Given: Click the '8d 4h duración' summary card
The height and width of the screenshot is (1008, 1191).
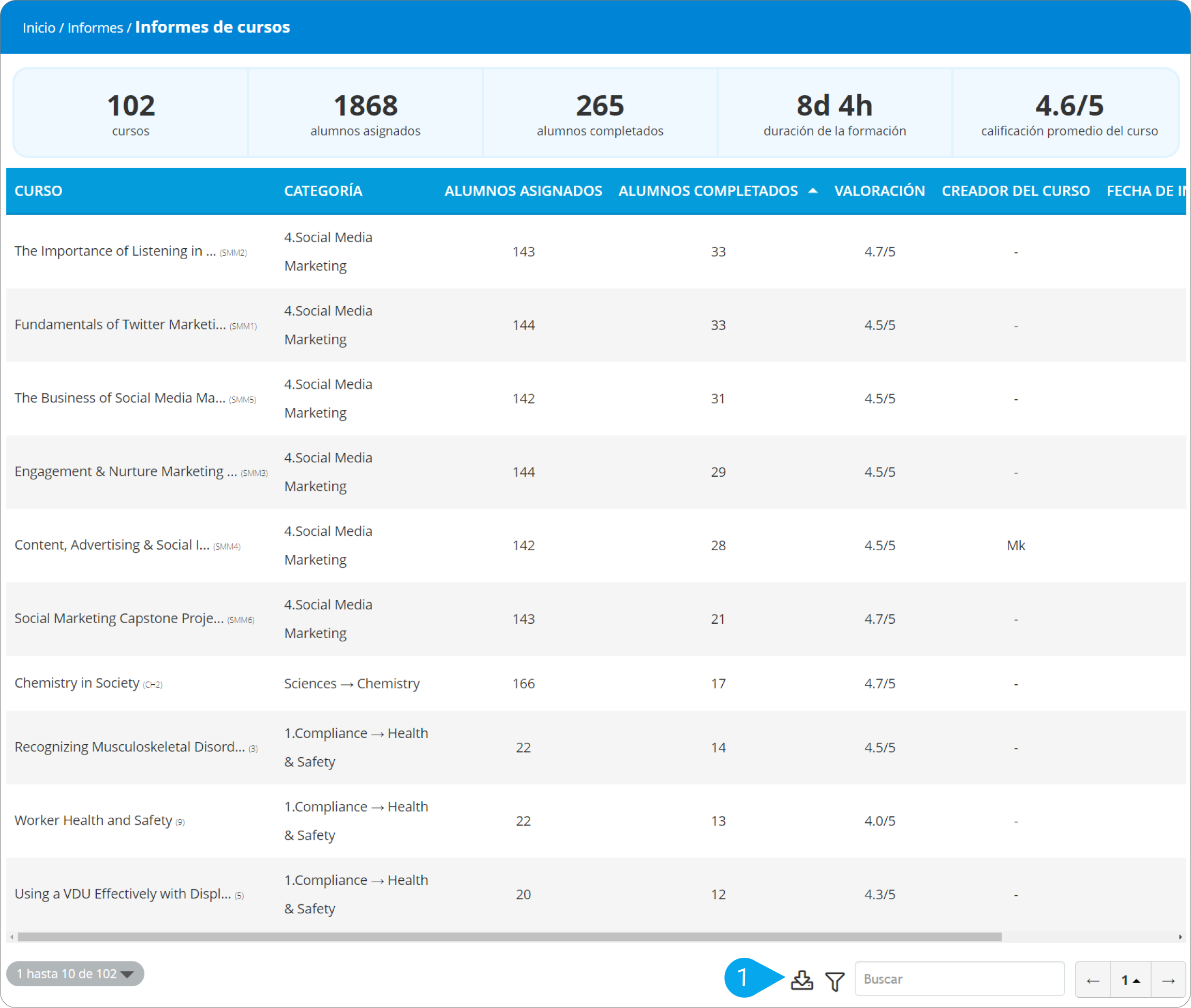Looking at the screenshot, I should pos(835,113).
